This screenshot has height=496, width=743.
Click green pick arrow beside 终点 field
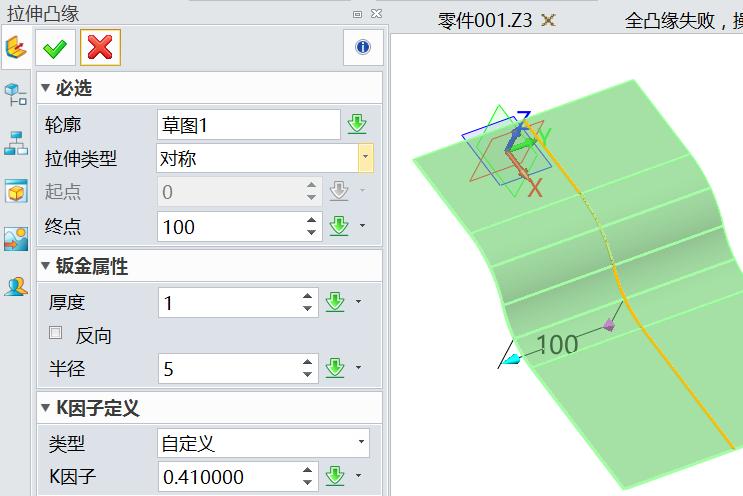tap(339, 226)
